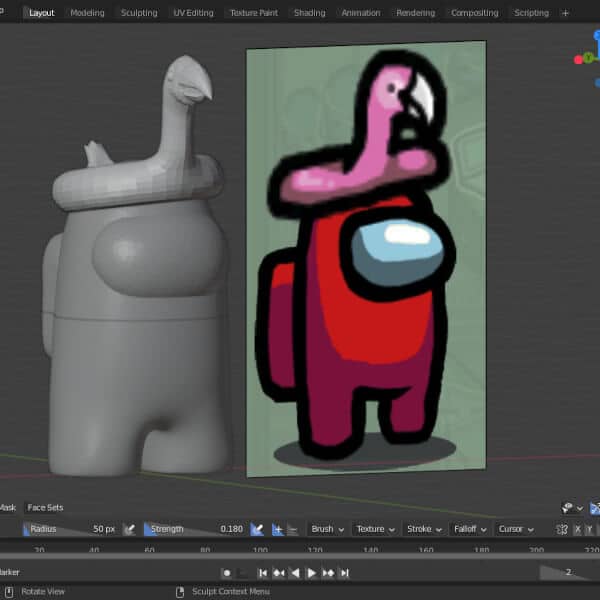
Task: Toggle pressure sensitivity for Strength
Action: (257, 530)
